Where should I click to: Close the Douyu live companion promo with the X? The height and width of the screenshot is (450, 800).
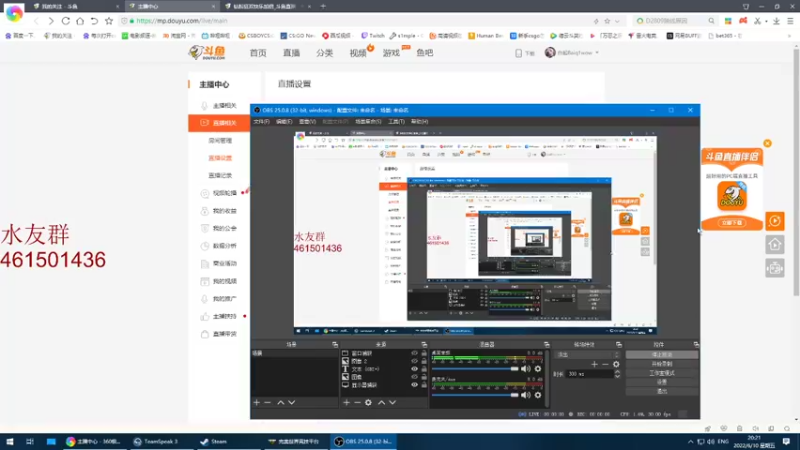(767, 143)
